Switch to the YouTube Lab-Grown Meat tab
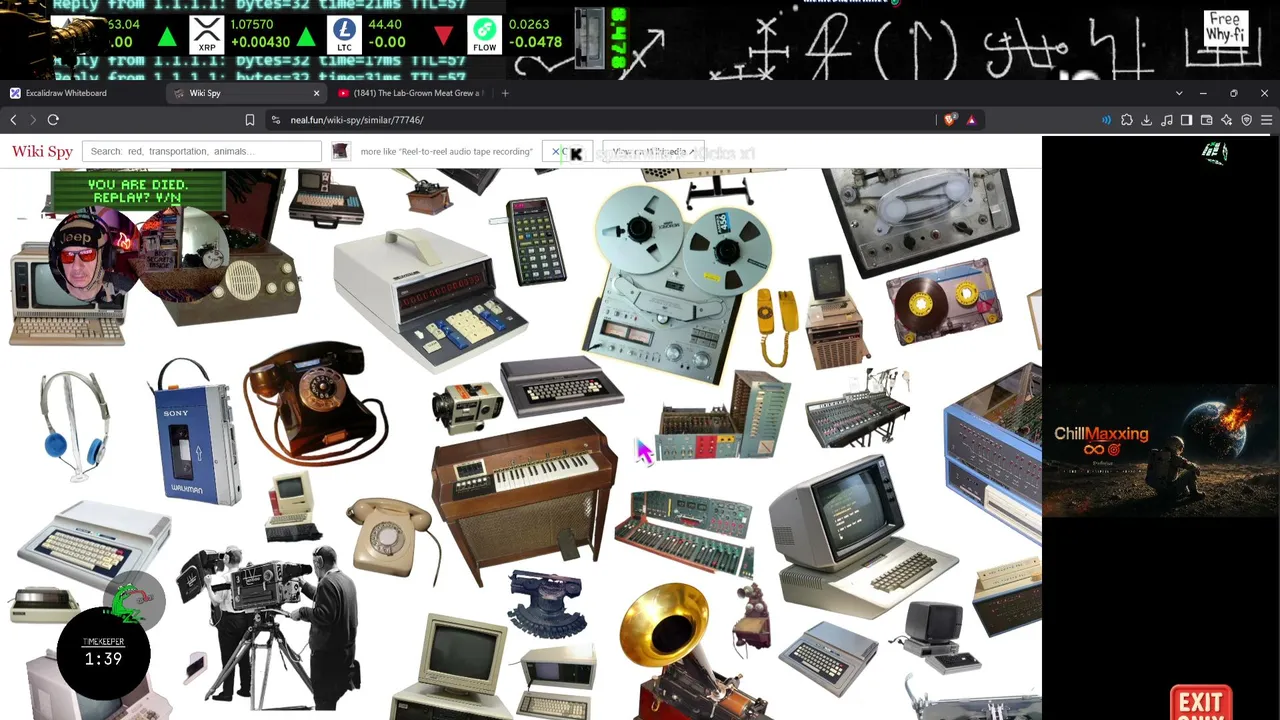The image size is (1280, 720). coord(410,93)
